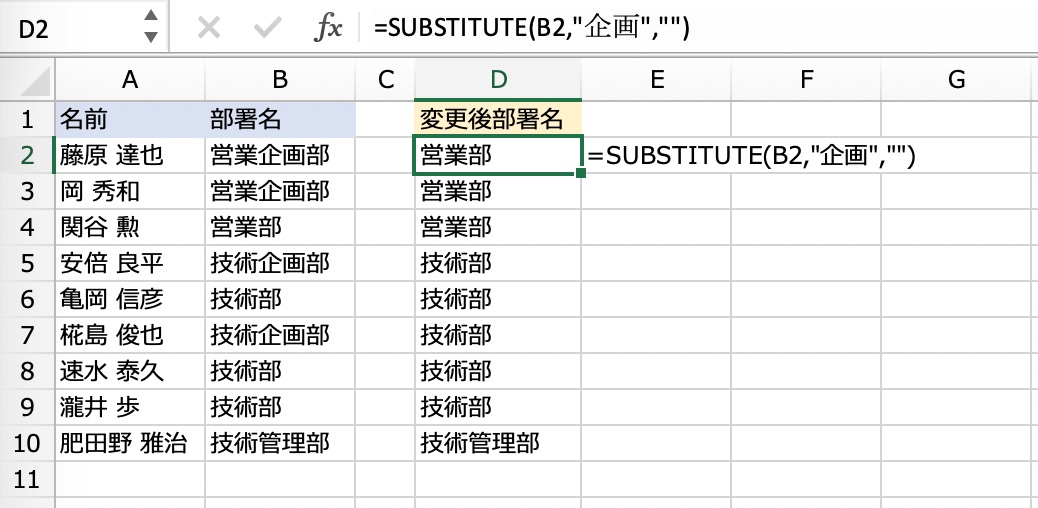Click the fill handle of cell D2
The width and height of the screenshot is (1038, 508).
point(581,173)
